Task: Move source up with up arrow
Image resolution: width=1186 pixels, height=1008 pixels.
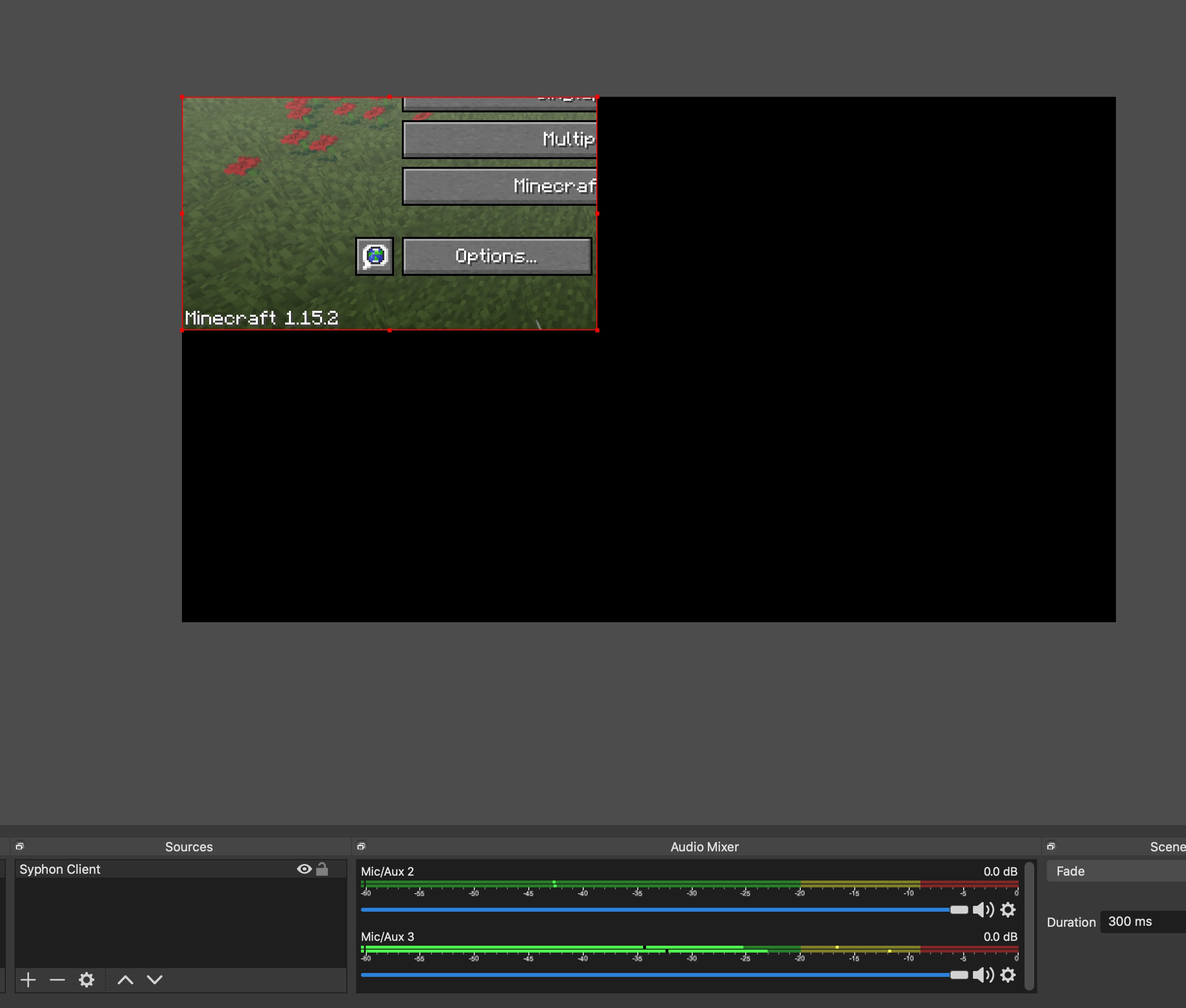Action: tap(126, 980)
